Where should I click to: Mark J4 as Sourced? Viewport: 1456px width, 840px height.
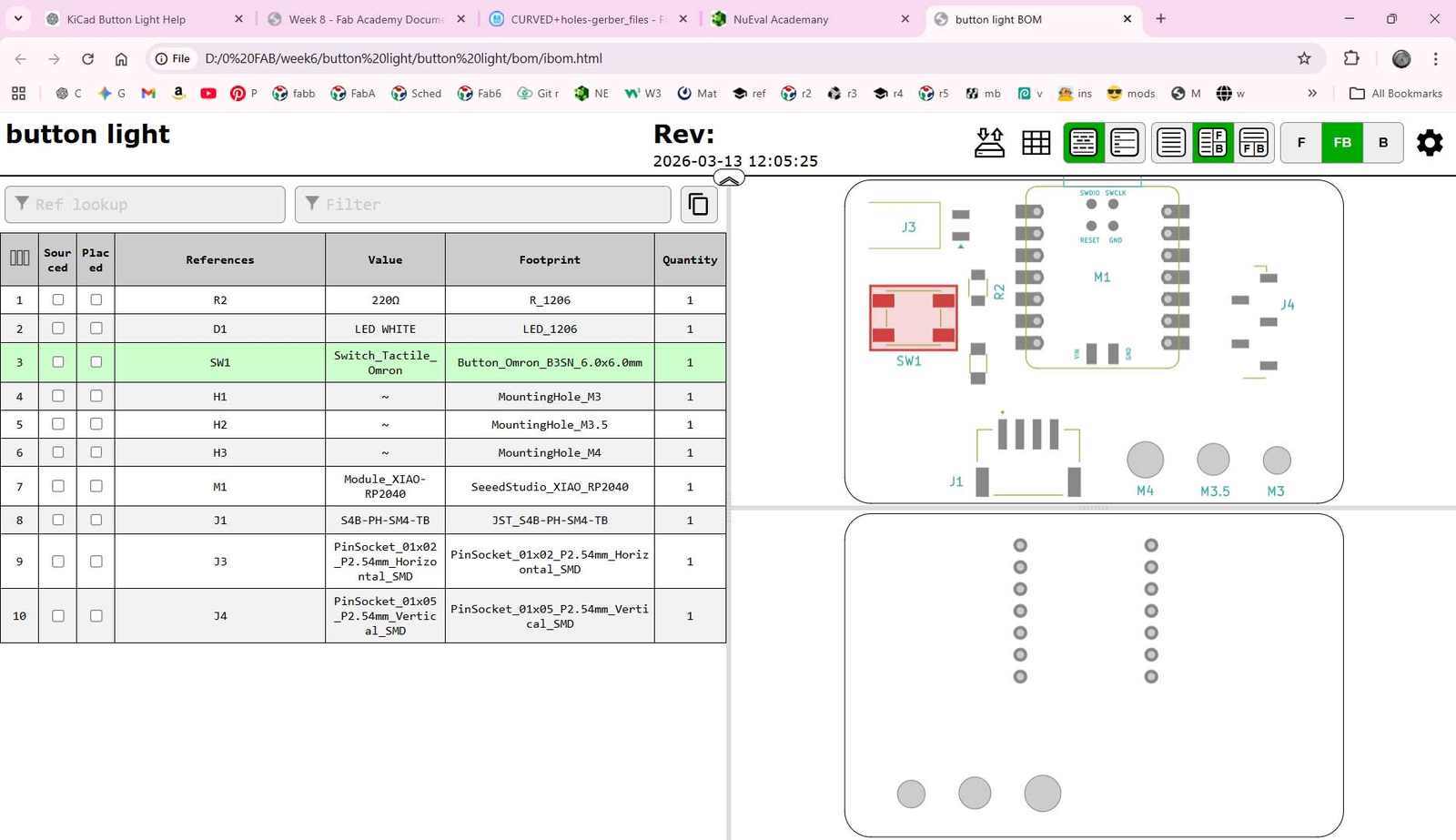[58, 616]
